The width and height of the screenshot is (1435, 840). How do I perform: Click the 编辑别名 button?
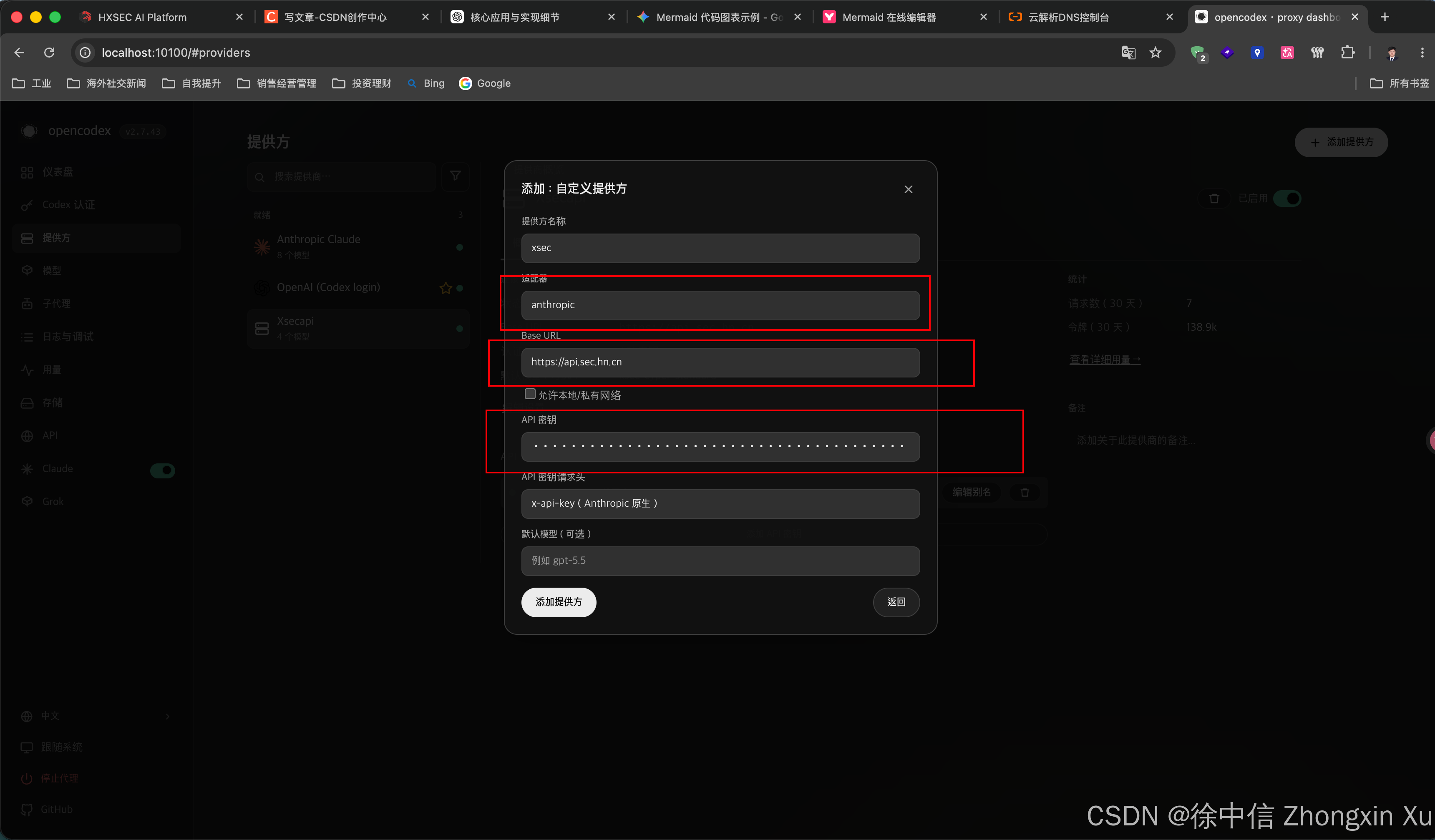click(972, 493)
